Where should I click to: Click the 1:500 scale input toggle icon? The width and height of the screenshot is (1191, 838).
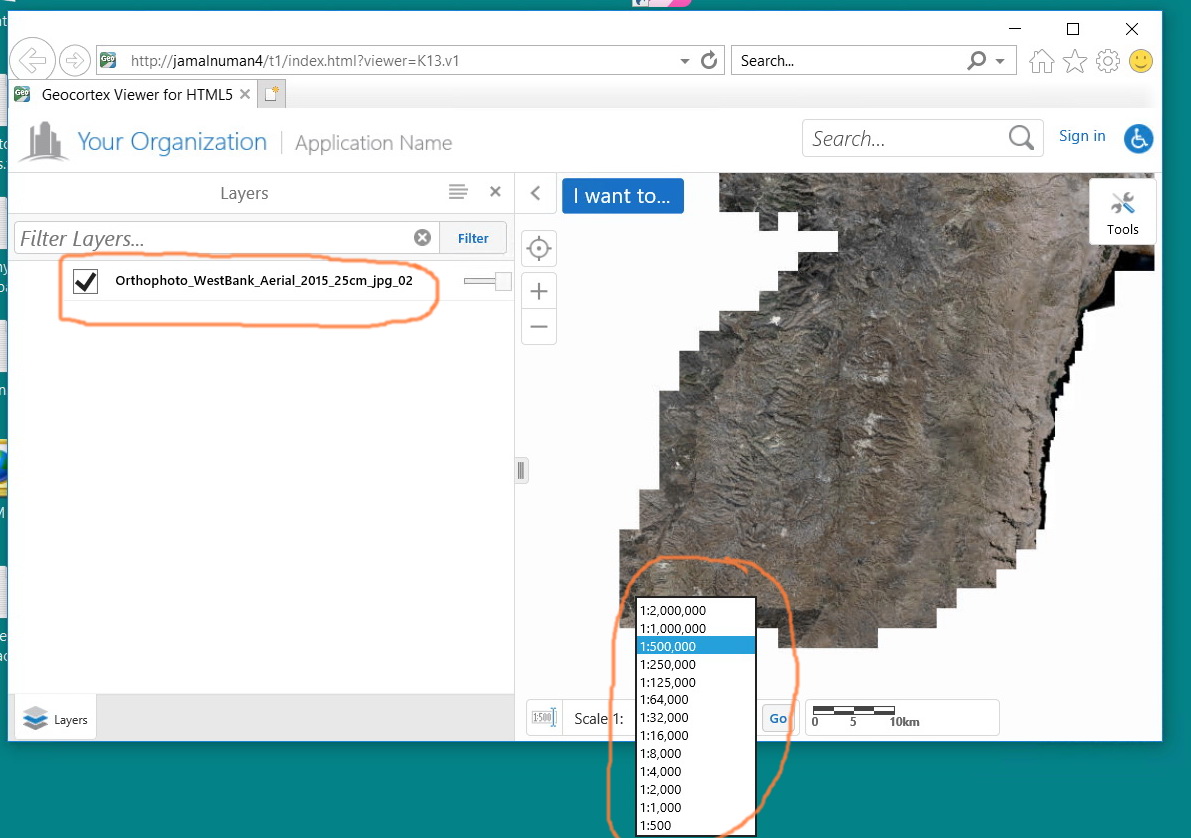(544, 717)
